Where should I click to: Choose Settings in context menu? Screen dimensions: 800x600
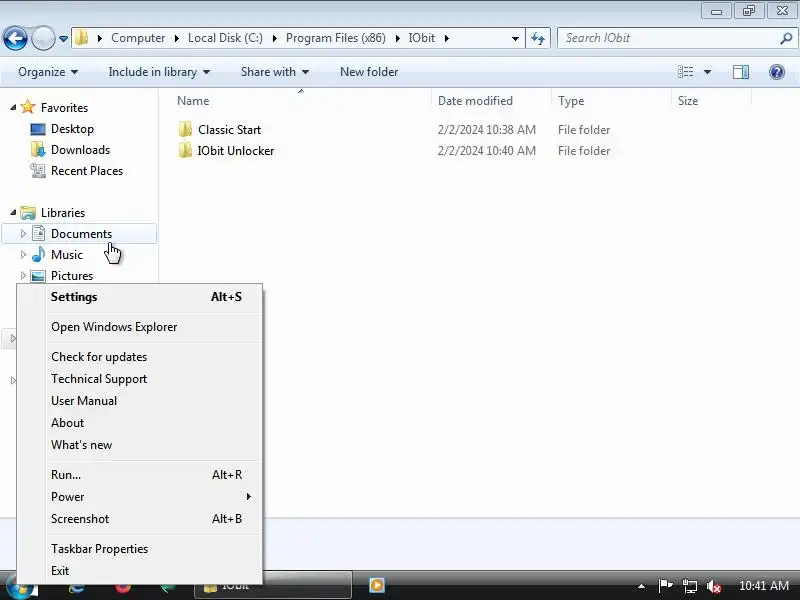pos(140,297)
